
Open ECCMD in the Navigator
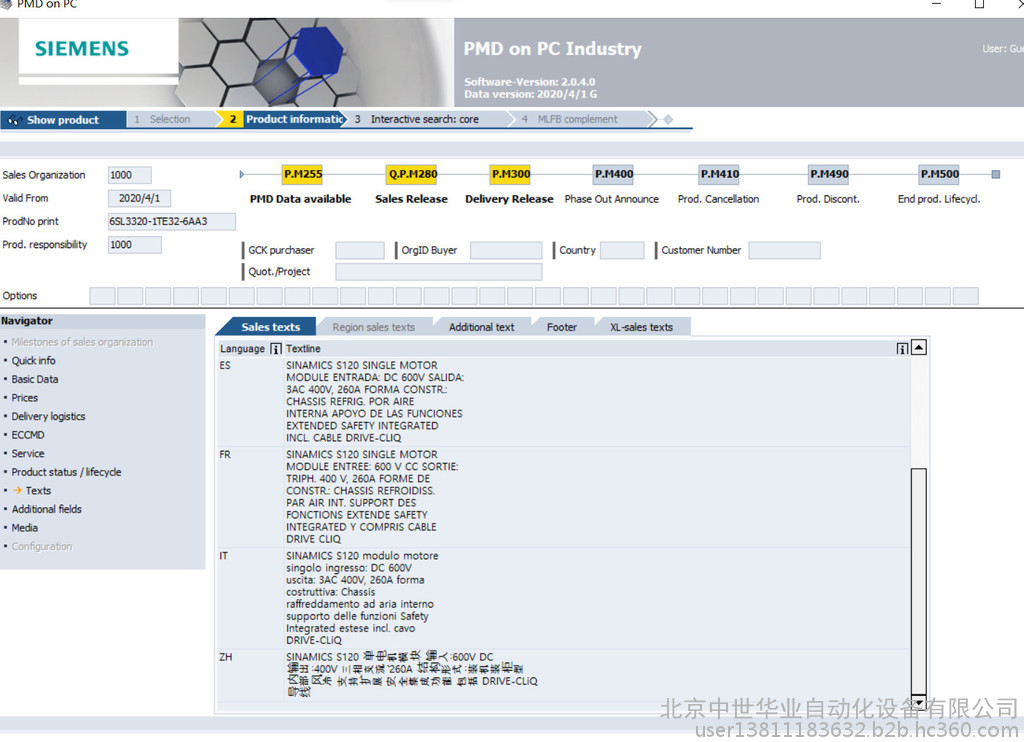point(28,435)
